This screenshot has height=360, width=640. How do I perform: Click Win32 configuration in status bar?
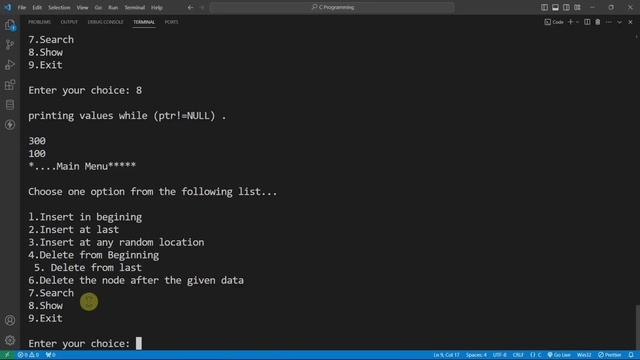point(584,355)
